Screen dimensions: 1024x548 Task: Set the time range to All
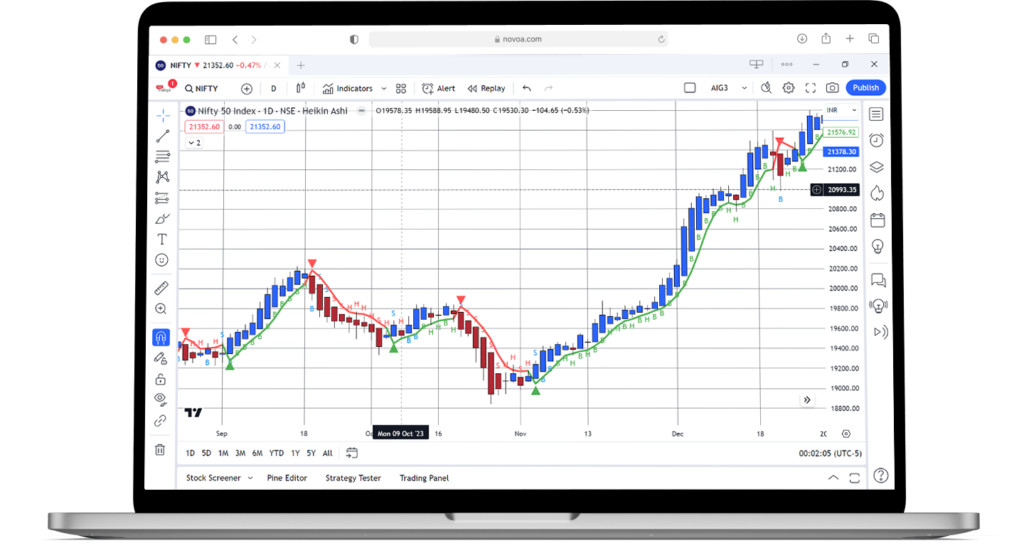click(x=328, y=453)
